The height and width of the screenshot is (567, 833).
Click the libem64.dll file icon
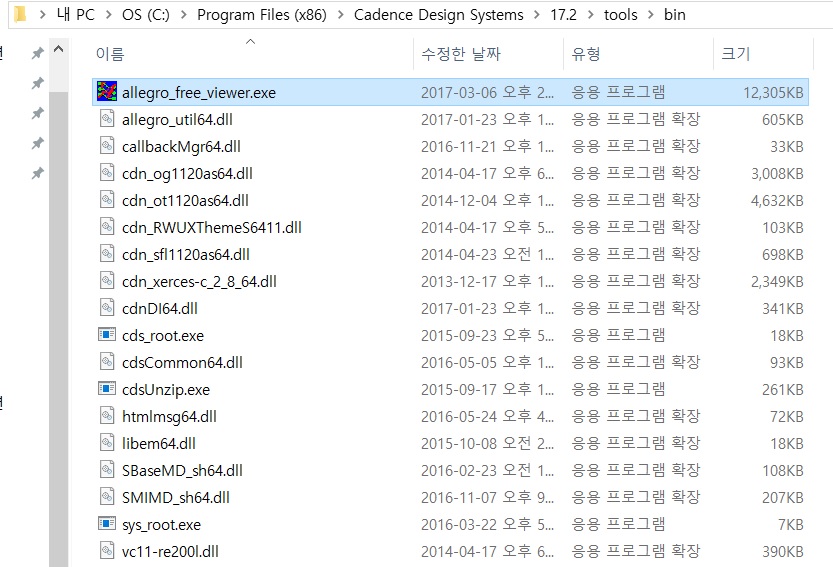coord(107,443)
